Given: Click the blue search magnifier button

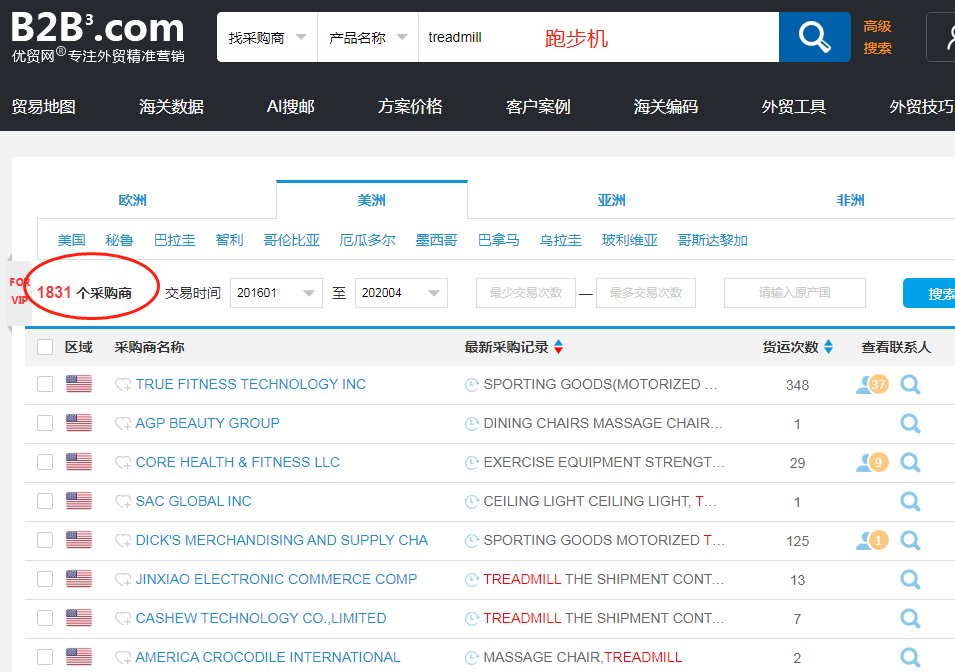Looking at the screenshot, I should [814, 37].
